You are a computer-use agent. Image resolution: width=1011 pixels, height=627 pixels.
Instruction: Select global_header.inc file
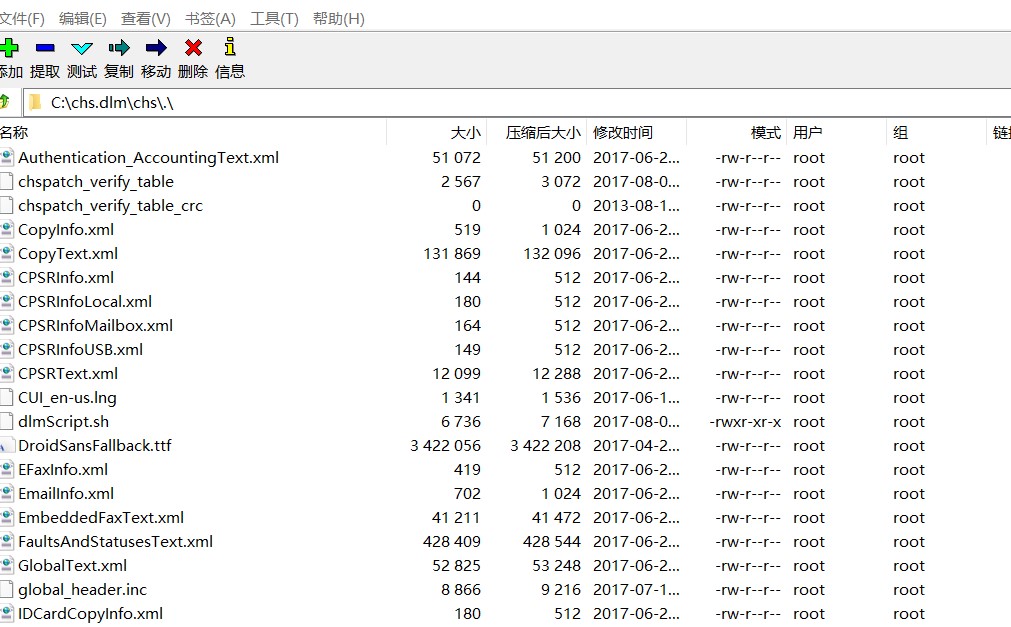coord(83,590)
